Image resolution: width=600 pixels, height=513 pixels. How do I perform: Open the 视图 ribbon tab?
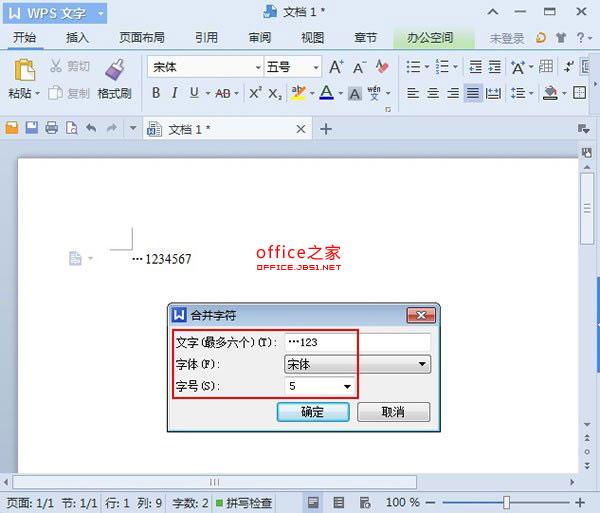(x=312, y=38)
